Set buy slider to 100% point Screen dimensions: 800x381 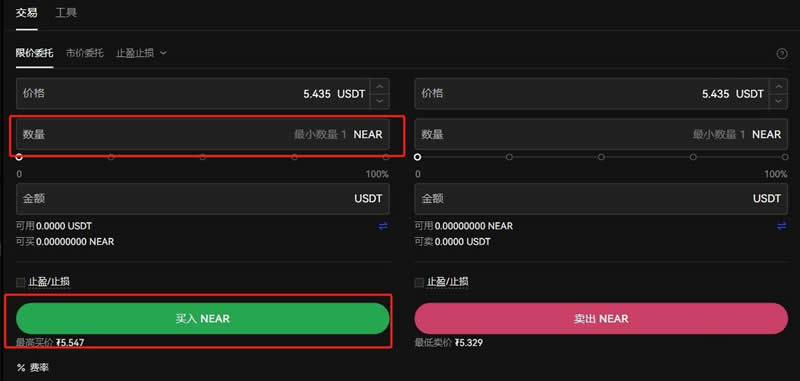click(386, 157)
